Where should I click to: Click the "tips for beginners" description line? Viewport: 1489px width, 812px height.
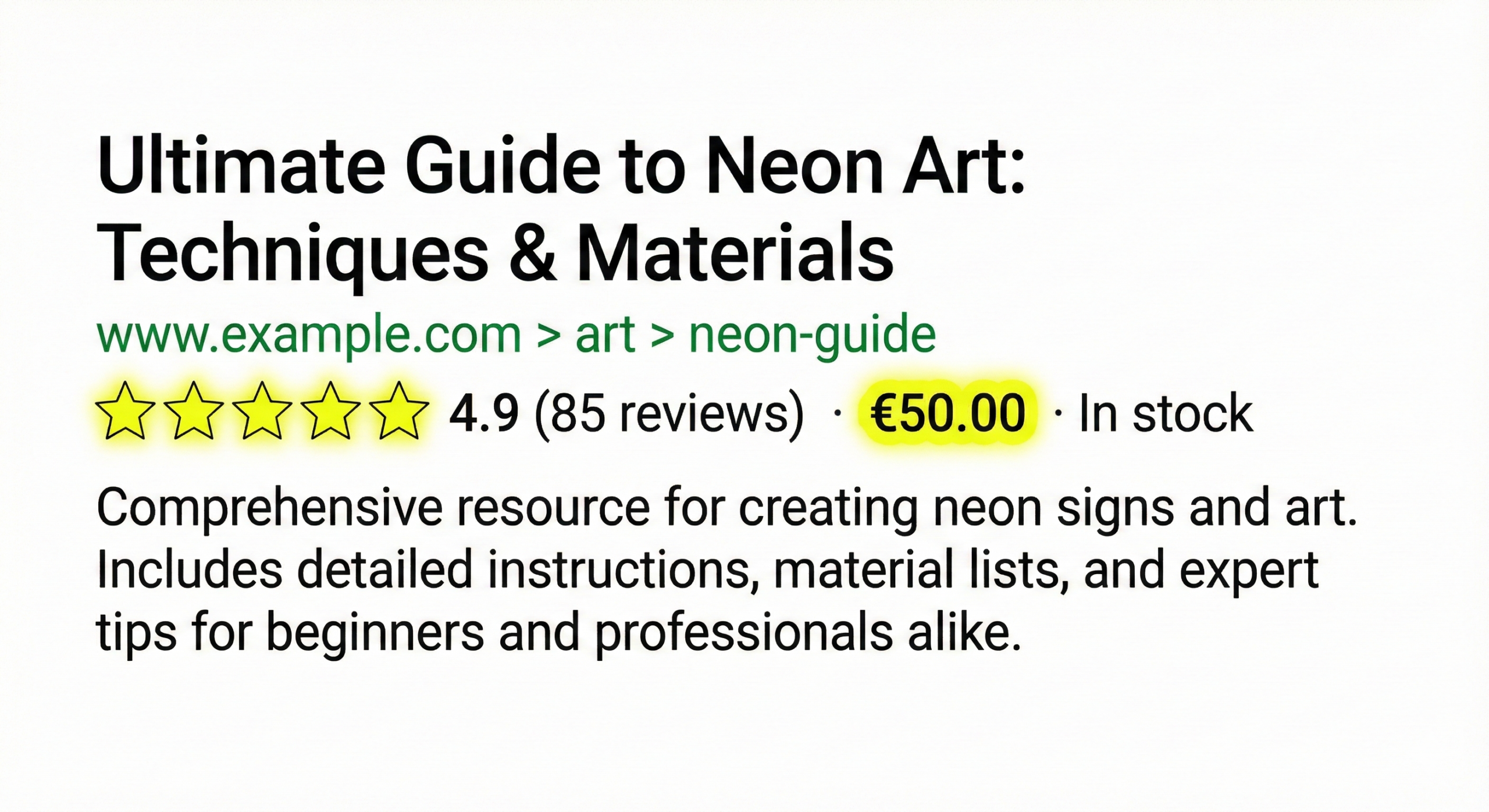coord(558,632)
